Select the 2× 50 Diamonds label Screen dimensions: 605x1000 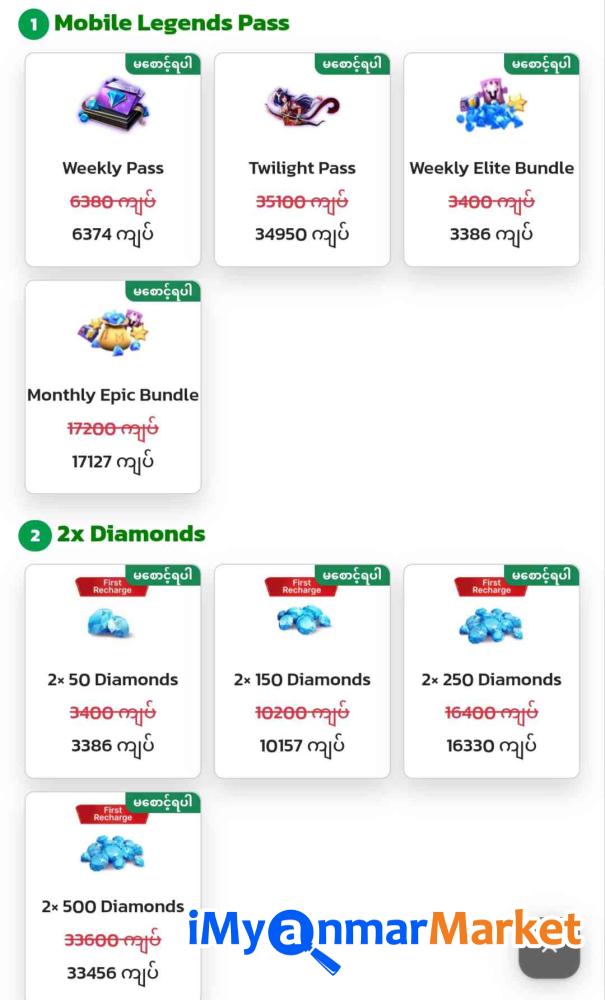click(113, 680)
